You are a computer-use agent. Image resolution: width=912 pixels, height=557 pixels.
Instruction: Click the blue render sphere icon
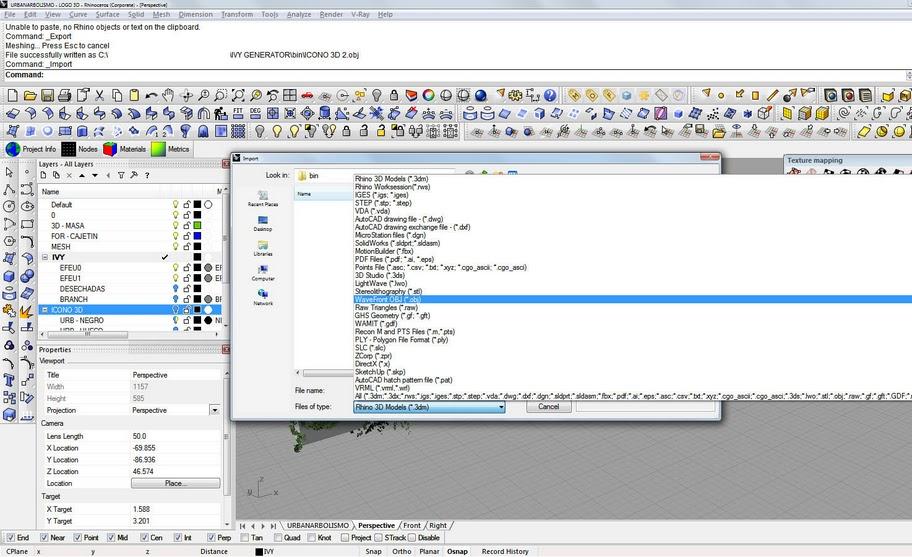(481, 95)
